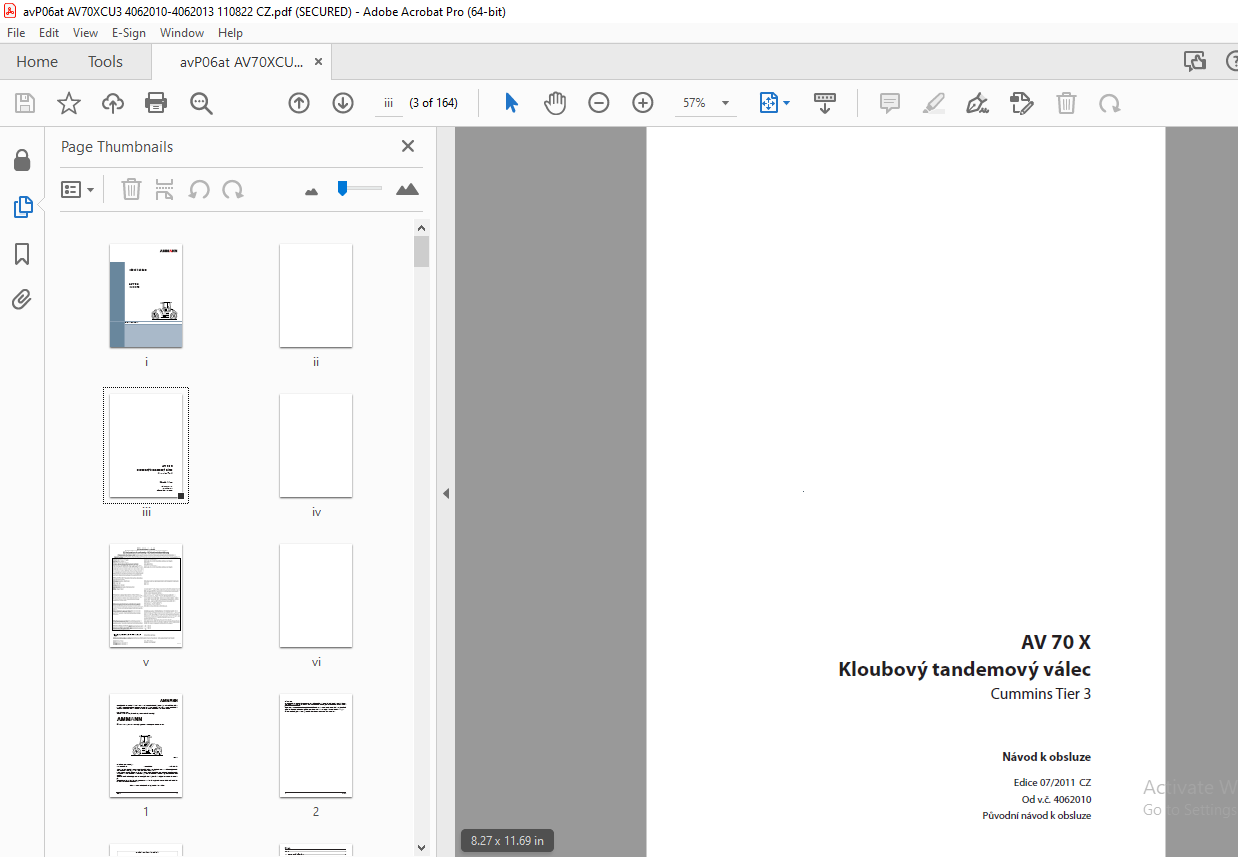Open the share comments icon at top right
1238x857 pixels.
(1194, 62)
